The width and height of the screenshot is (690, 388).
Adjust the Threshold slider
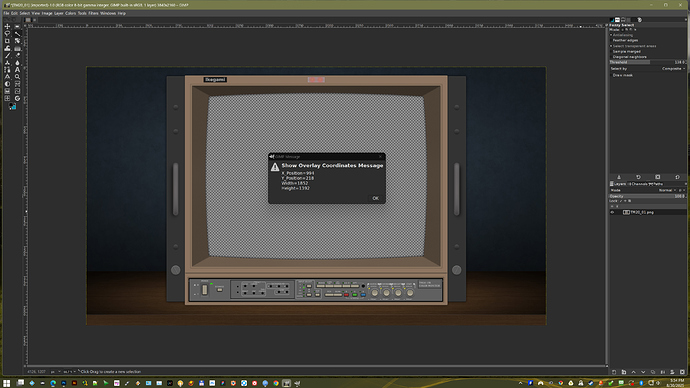click(647, 62)
